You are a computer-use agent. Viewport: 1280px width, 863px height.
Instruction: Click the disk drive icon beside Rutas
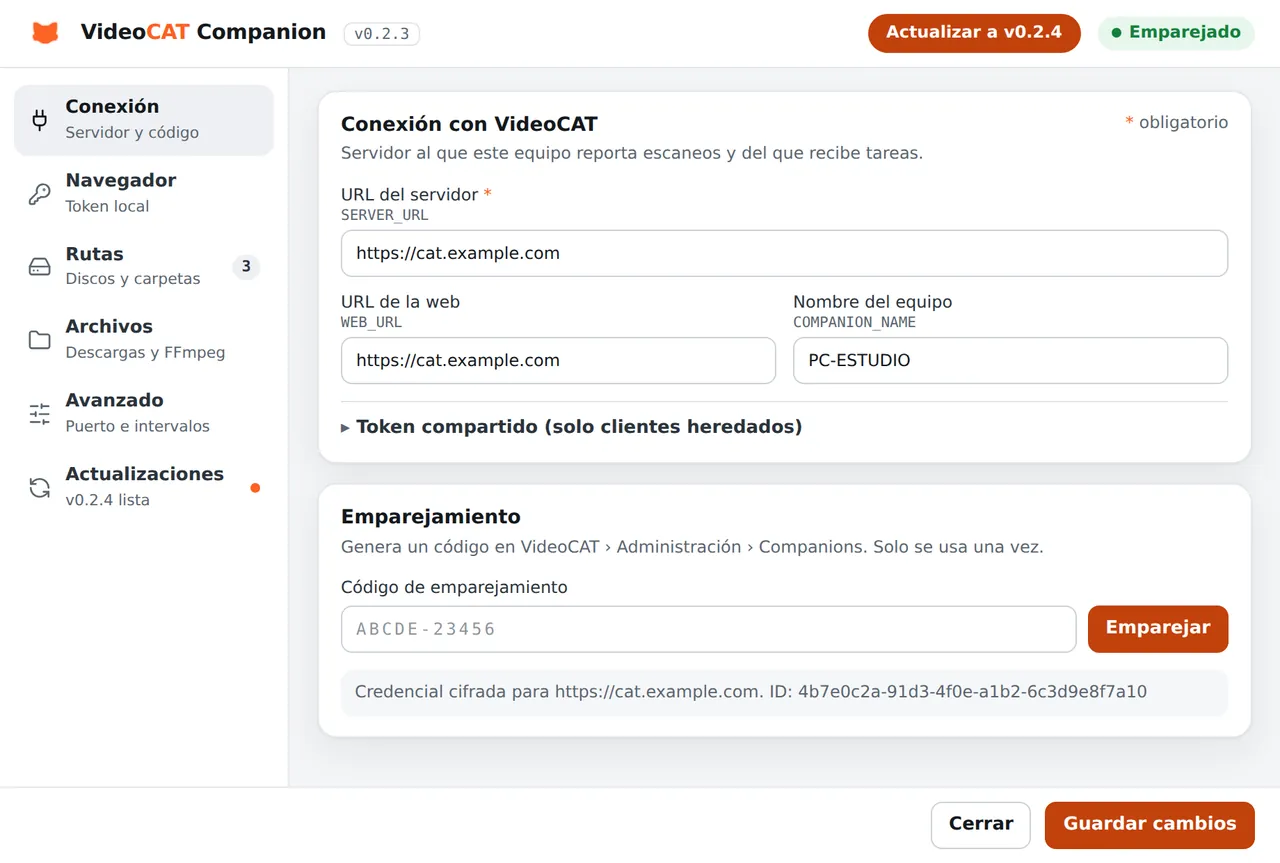point(40,267)
